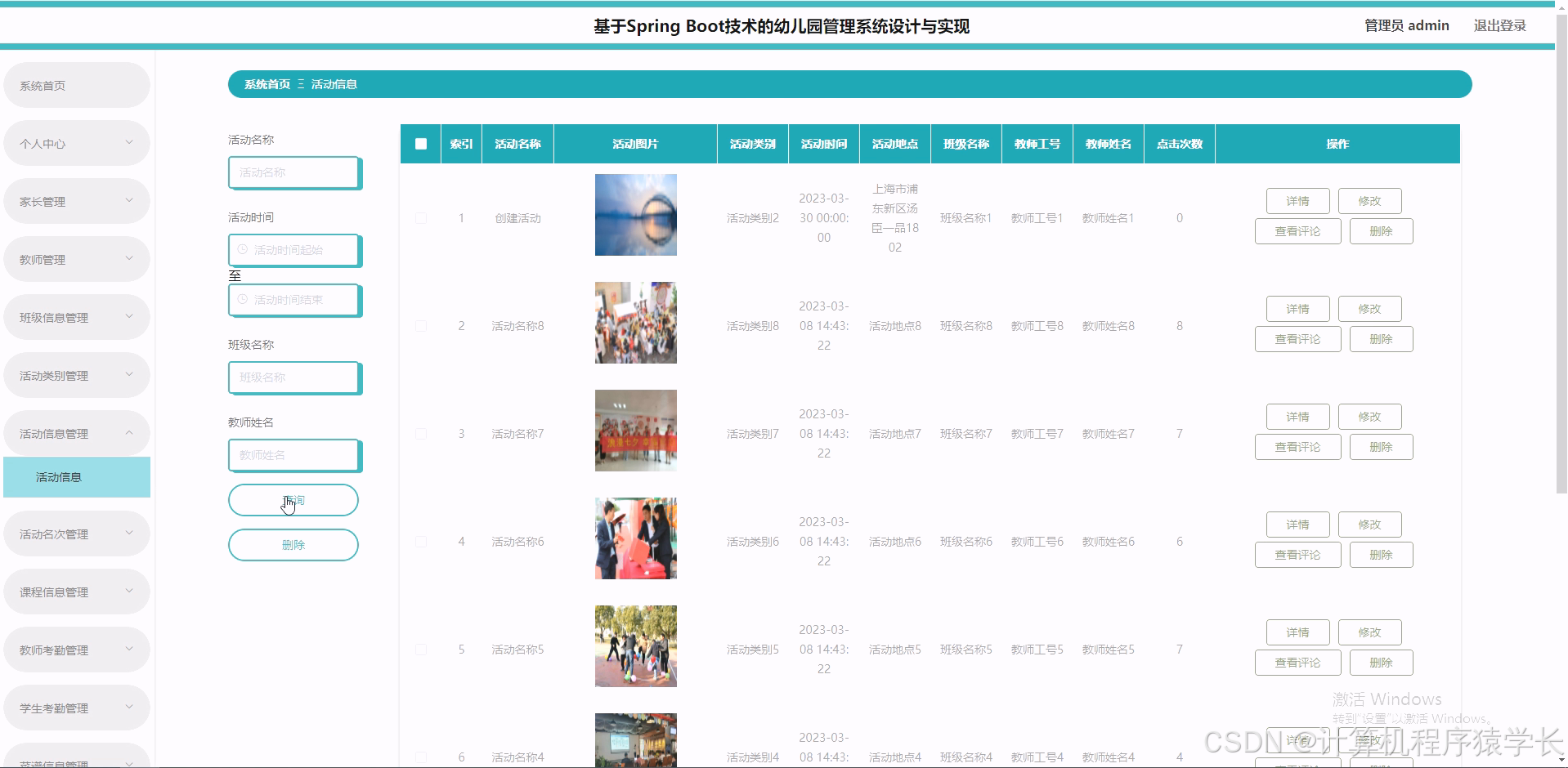The width and height of the screenshot is (1568, 768).
Task: Expand the 活动类别管理 sidebar menu
Action: [77, 375]
